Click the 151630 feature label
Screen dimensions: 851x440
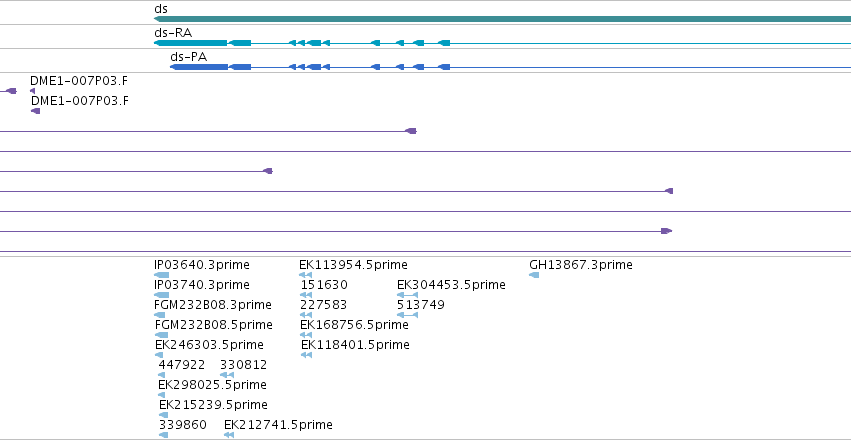325,285
